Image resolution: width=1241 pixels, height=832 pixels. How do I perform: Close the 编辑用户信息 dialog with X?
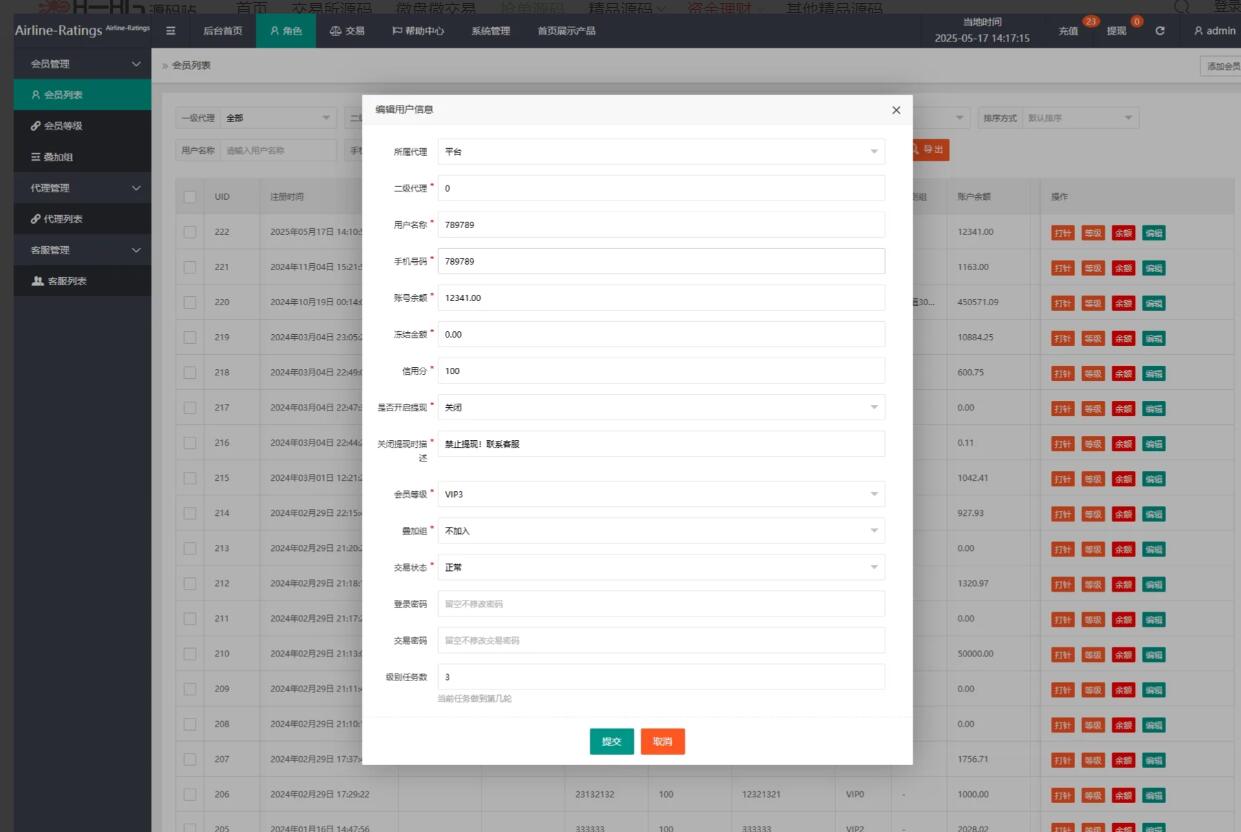click(x=895, y=110)
